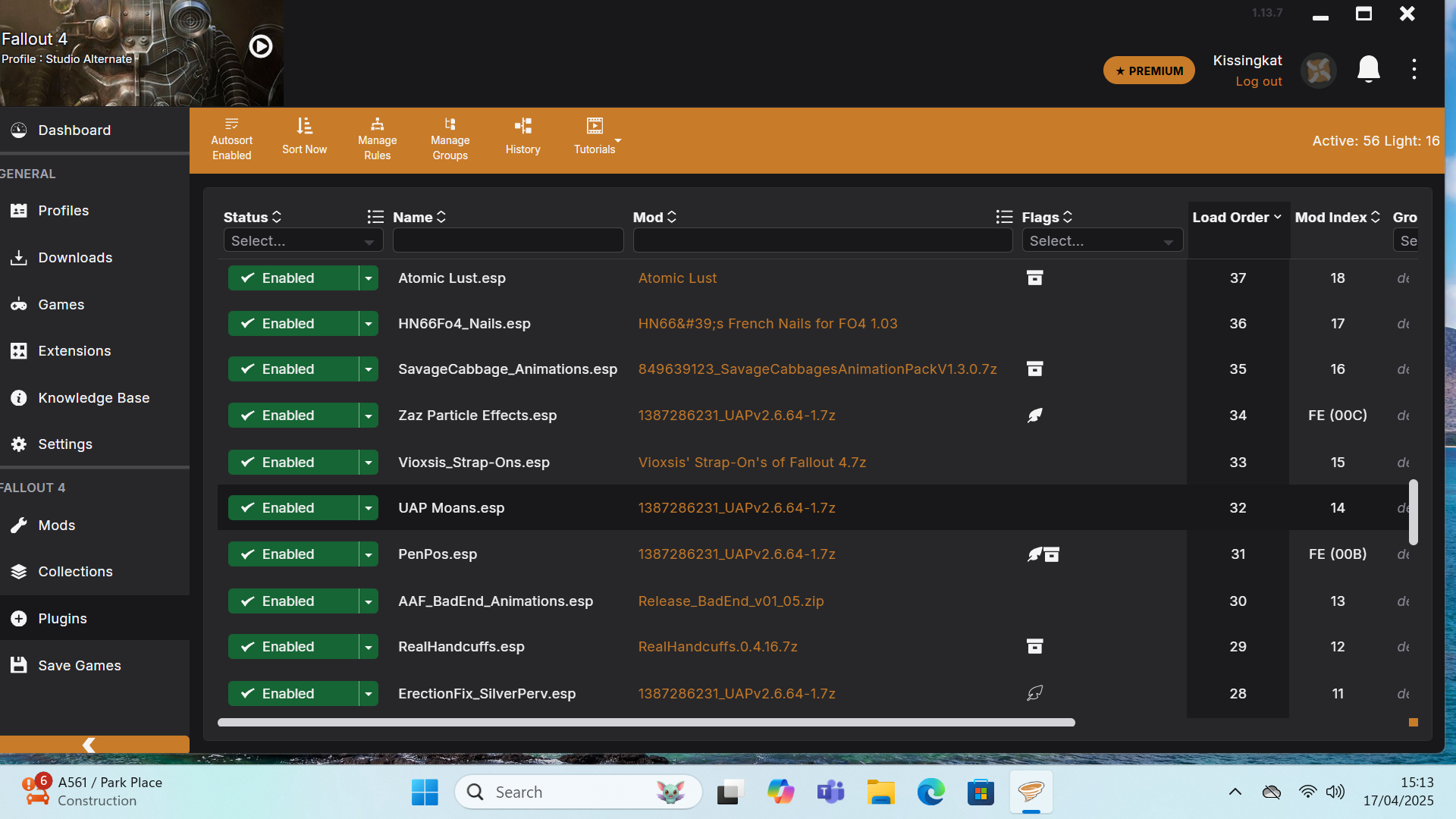Toggle Enabled status for PenPos.esp
The image size is (1456, 819).
pos(293,554)
